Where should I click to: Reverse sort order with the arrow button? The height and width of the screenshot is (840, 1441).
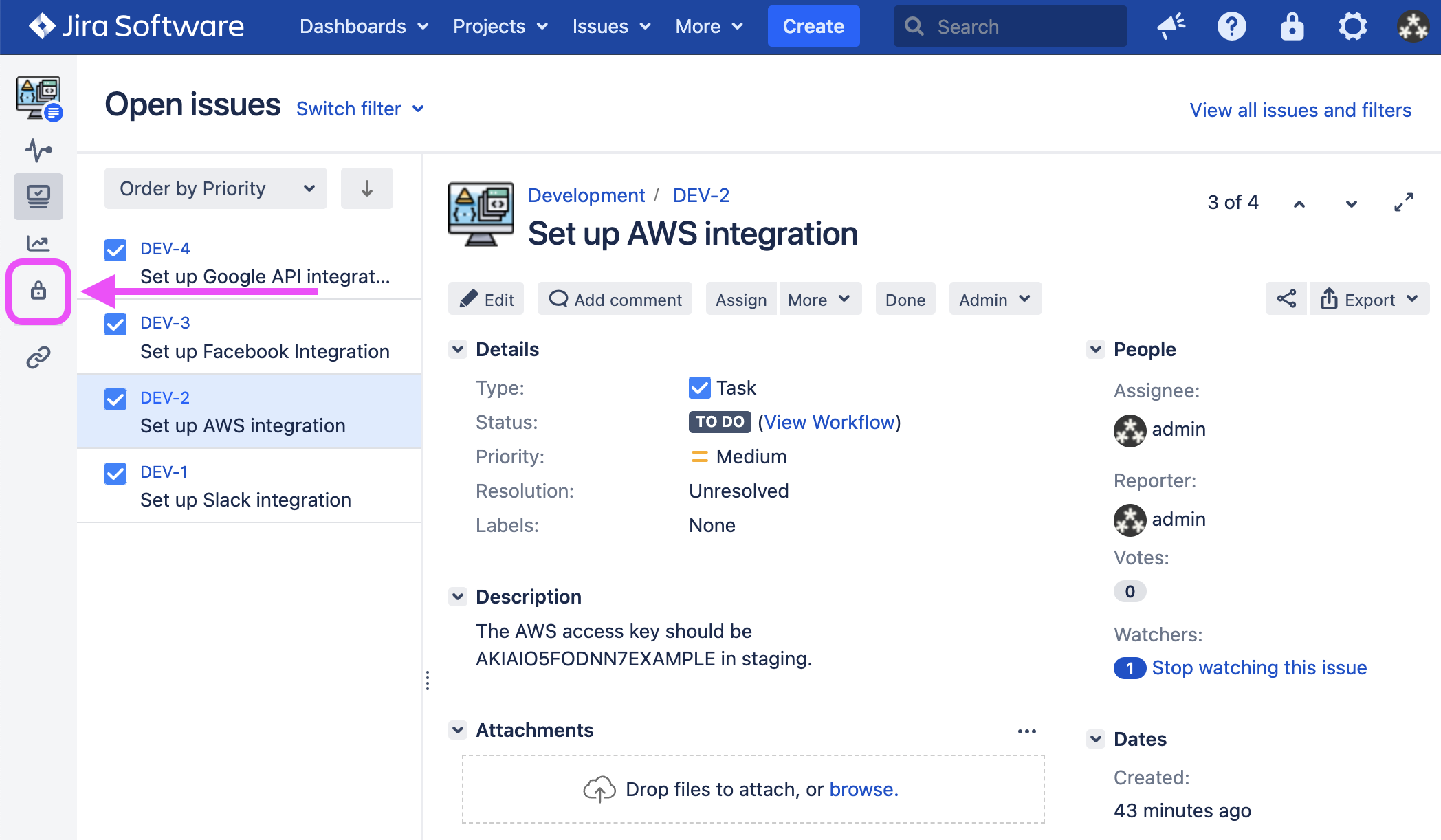pyautogui.click(x=367, y=188)
